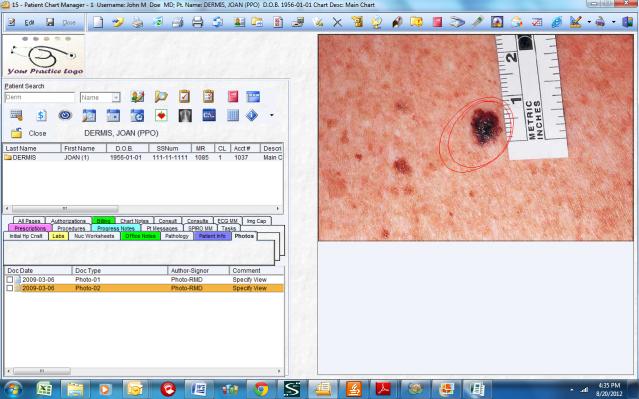Open the arrow dropdown just before the last toolbar icon
This screenshot has width=639, height=399.
pos(613,22)
